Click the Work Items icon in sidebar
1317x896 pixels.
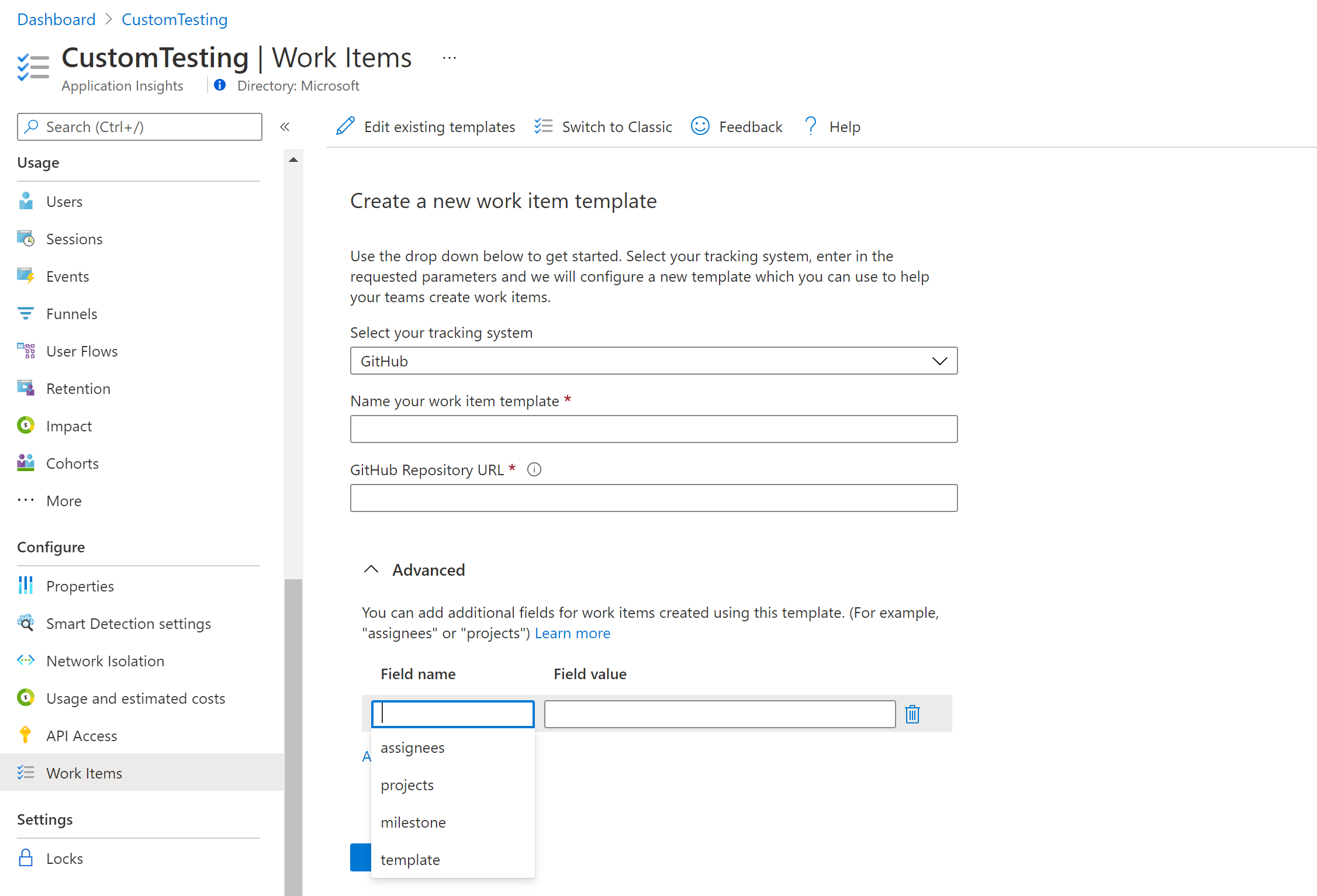(x=26, y=772)
